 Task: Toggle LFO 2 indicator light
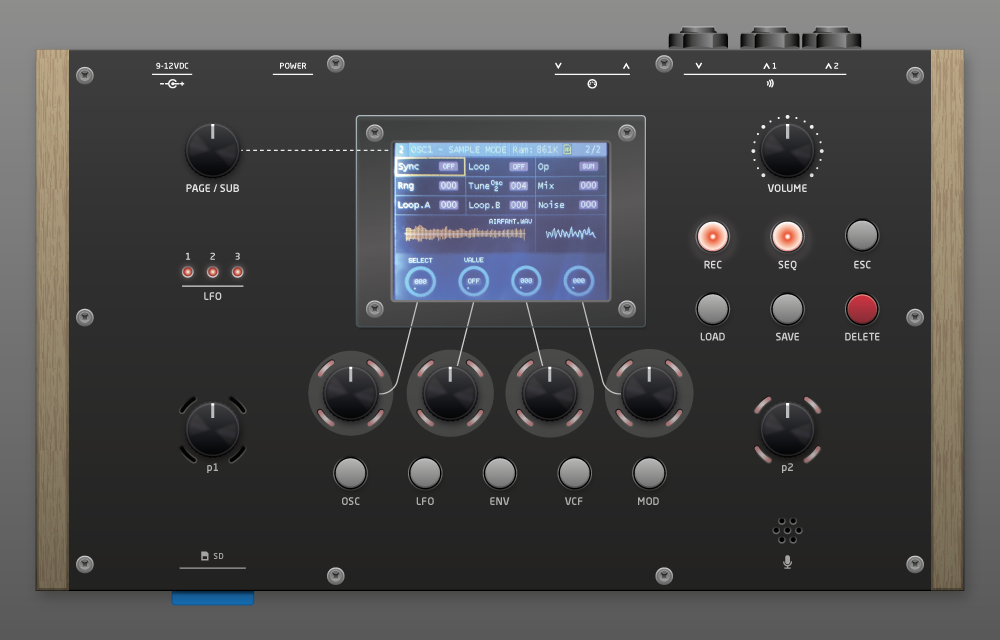point(212,271)
